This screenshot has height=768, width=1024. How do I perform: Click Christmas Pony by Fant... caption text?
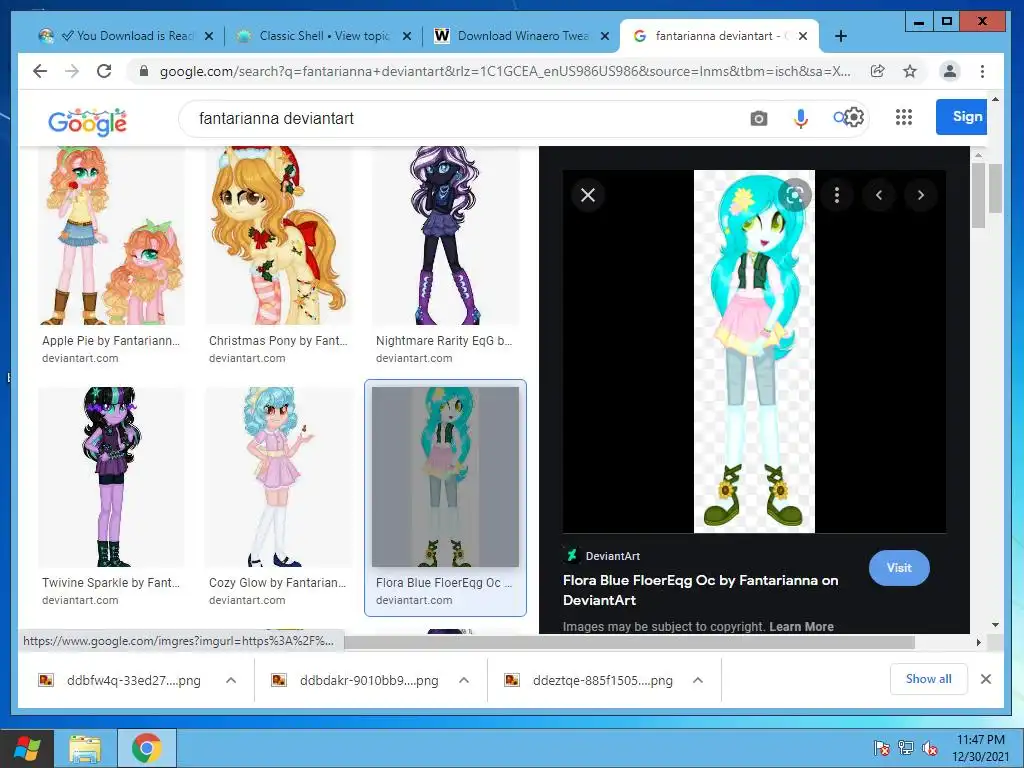[278, 341]
